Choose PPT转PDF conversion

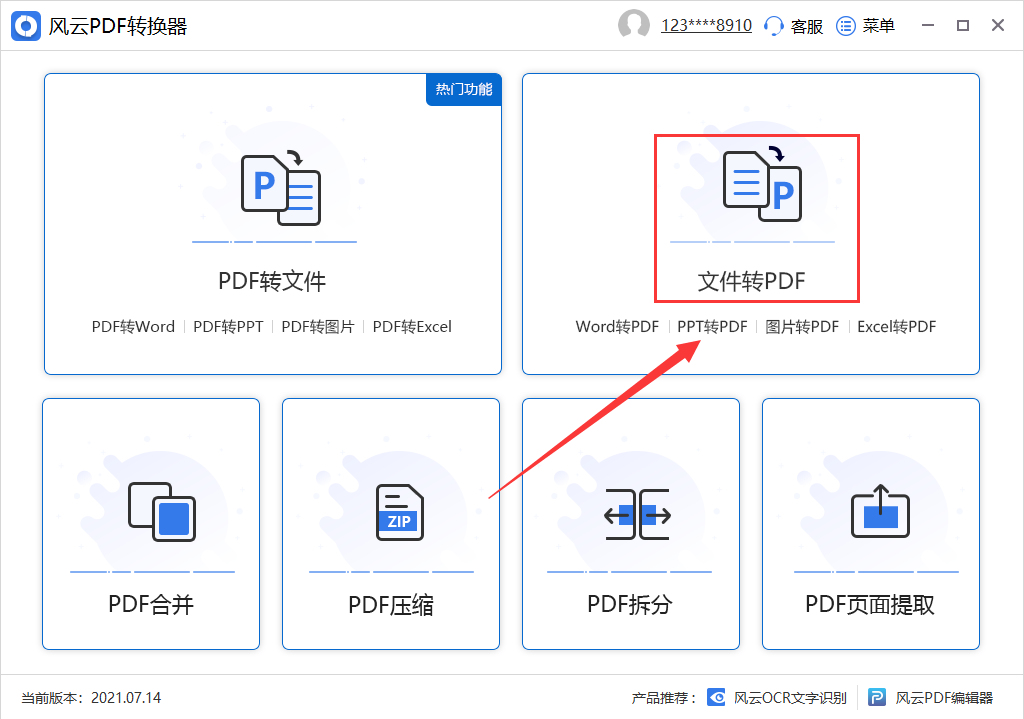(x=712, y=327)
